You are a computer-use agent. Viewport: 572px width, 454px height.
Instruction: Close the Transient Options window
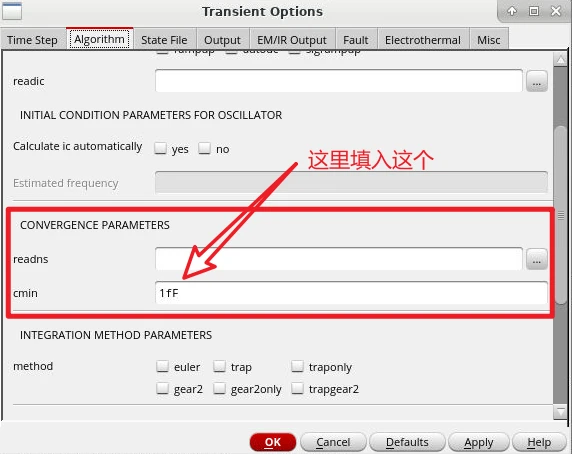click(x=556, y=11)
